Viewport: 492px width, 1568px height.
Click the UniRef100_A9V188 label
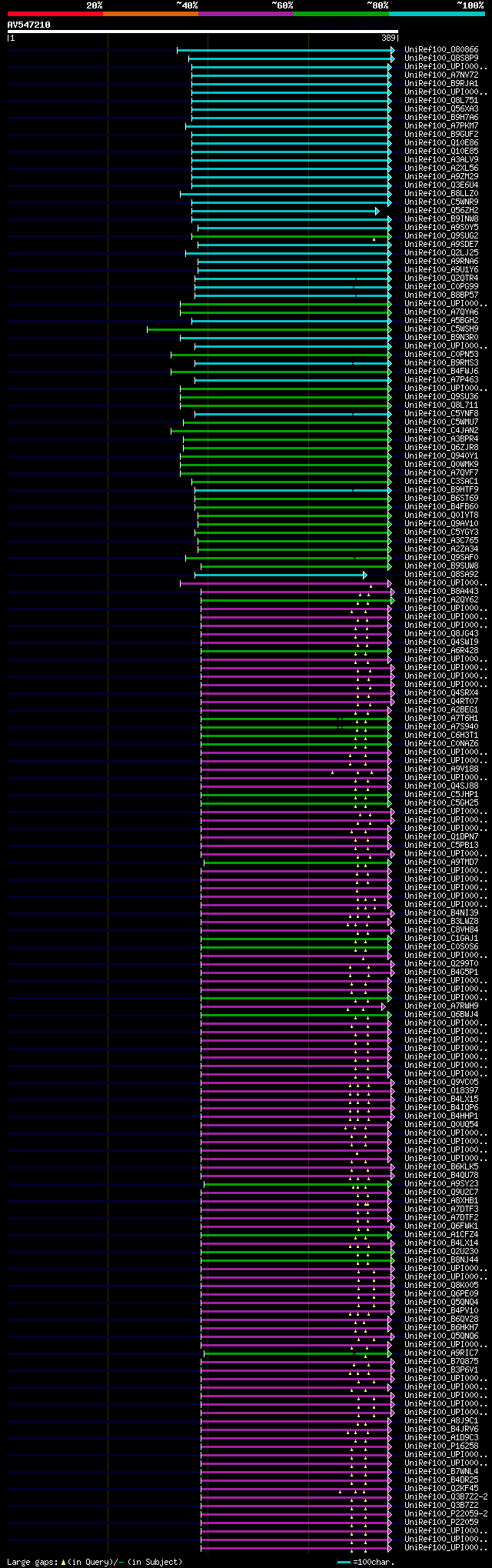pyautogui.click(x=441, y=769)
